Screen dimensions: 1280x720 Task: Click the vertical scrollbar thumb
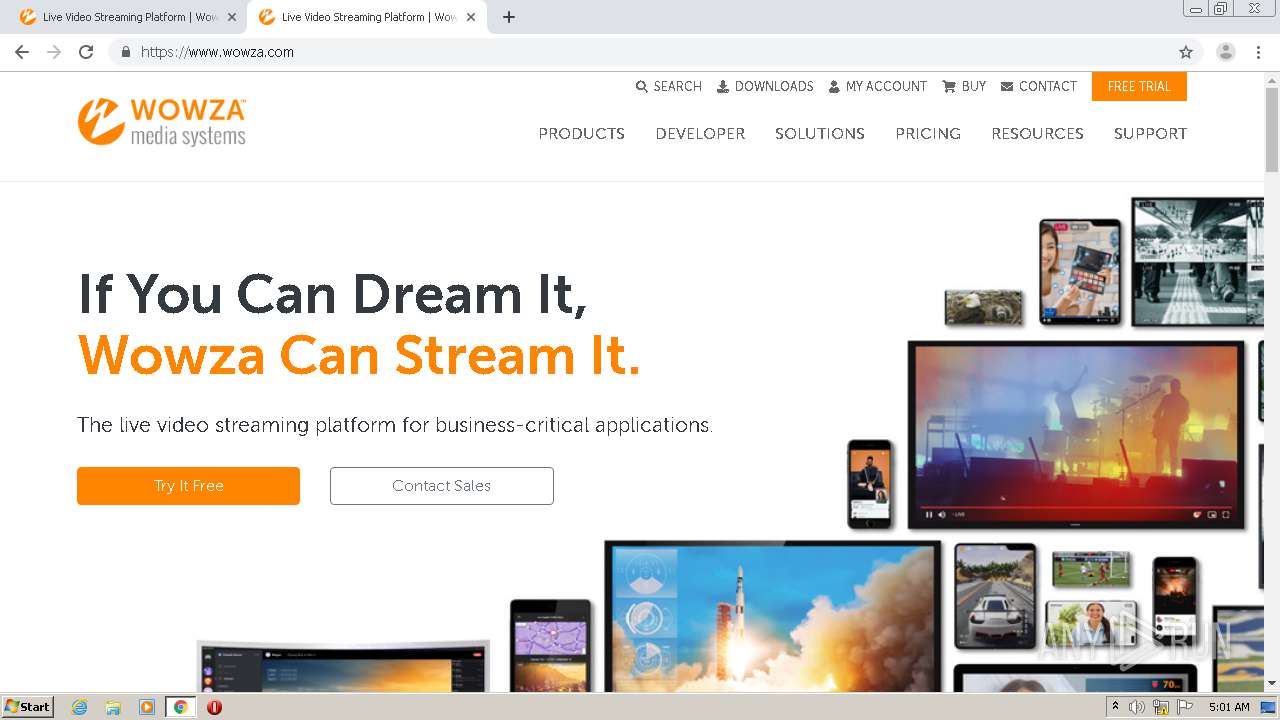tap(1272, 130)
